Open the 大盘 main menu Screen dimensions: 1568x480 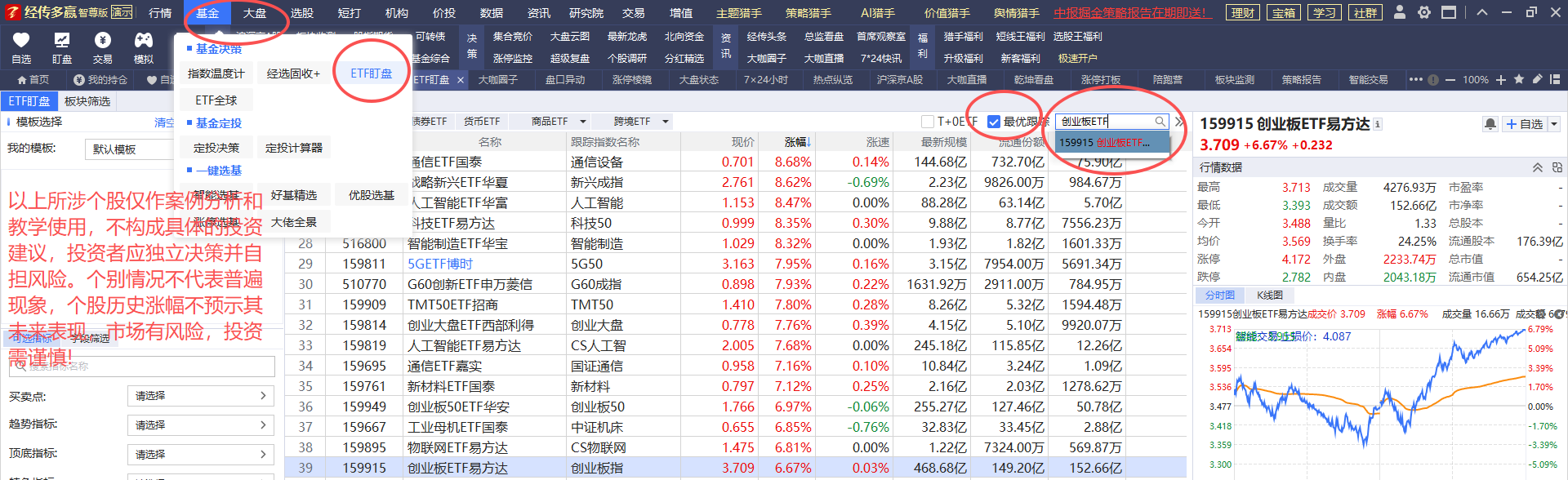255,13
